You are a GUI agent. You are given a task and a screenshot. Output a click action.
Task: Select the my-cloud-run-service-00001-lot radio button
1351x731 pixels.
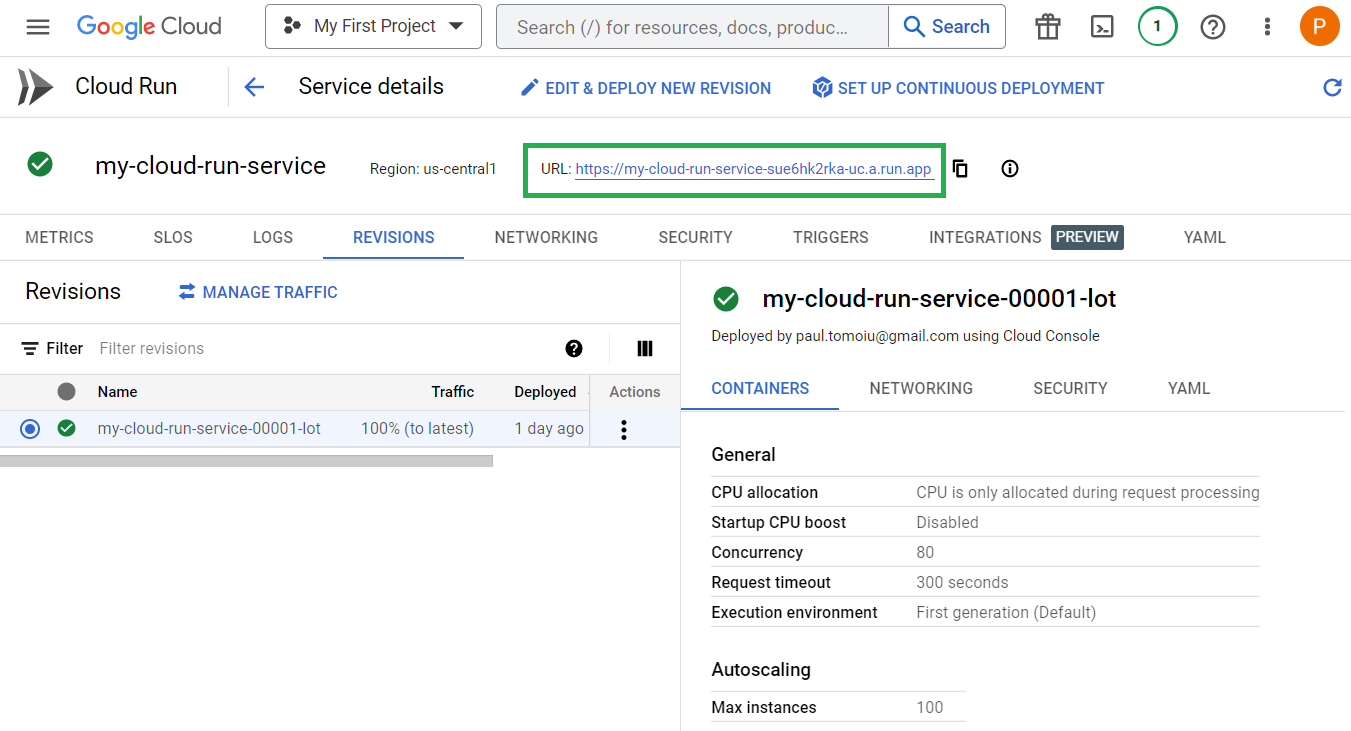(30, 429)
